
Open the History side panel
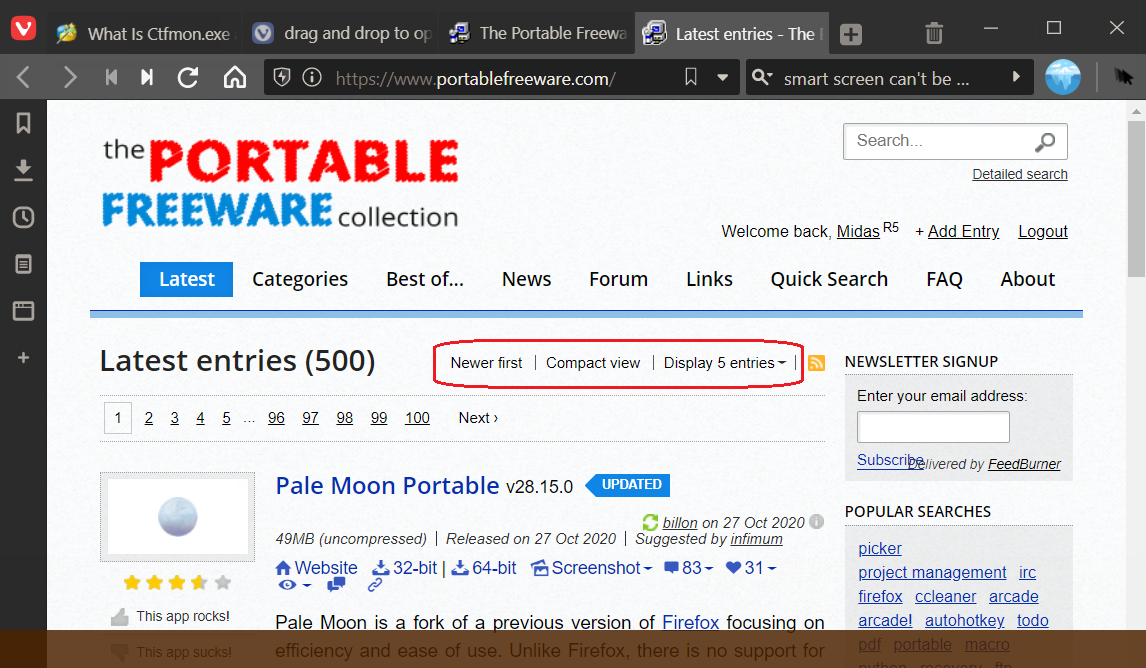click(23, 217)
